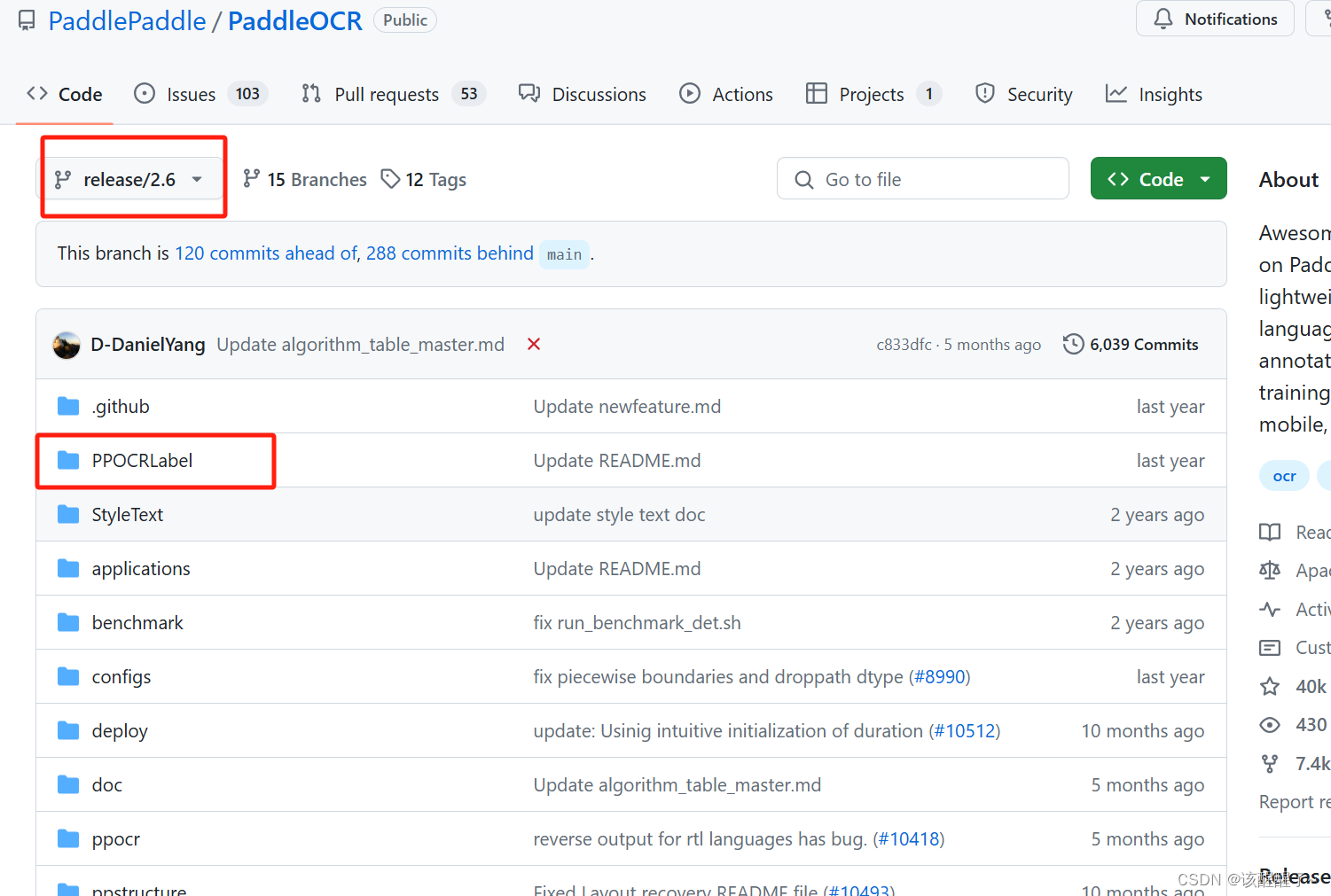Viewport: 1331px width, 896px height.
Task: Open the PPOCRLabel folder
Action: point(142,461)
